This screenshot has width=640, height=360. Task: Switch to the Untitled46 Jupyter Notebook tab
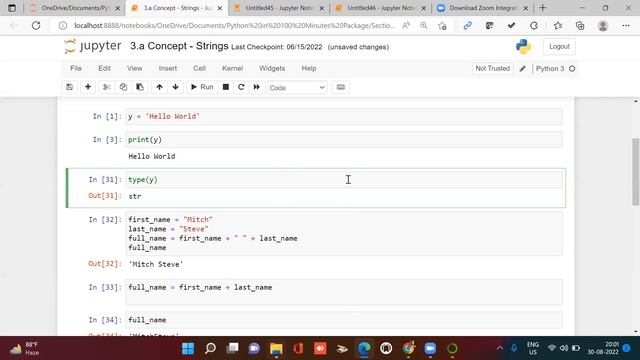click(381, 8)
